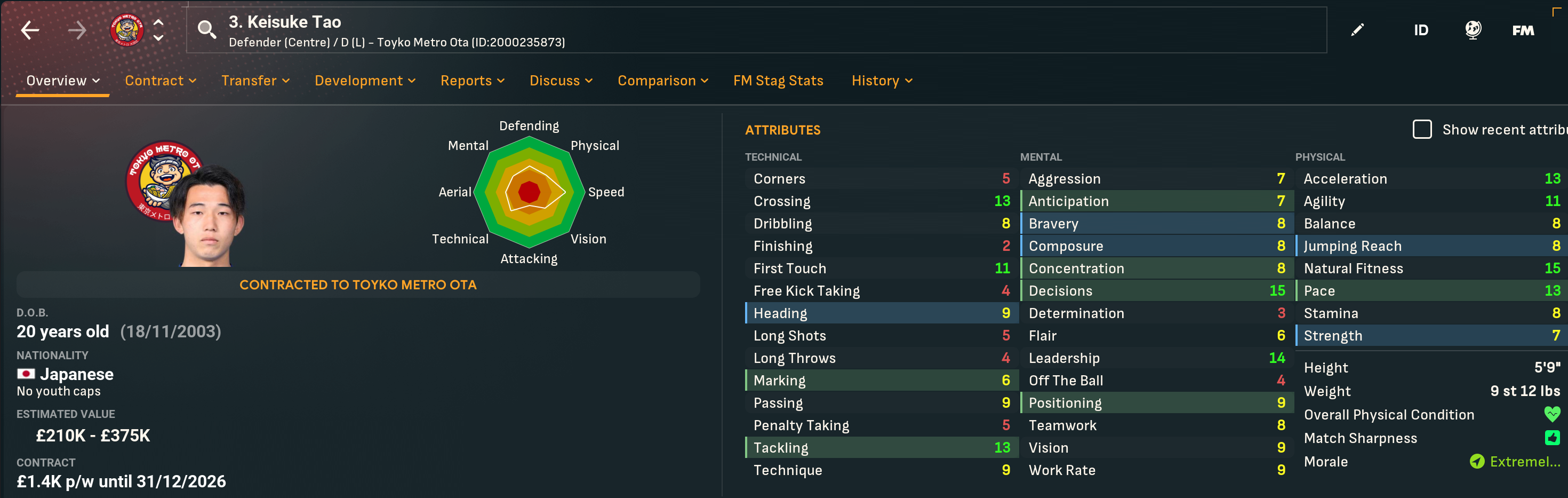Click the Overall Physical Condition heart icon
Image resolution: width=1568 pixels, height=498 pixels.
[1552, 415]
